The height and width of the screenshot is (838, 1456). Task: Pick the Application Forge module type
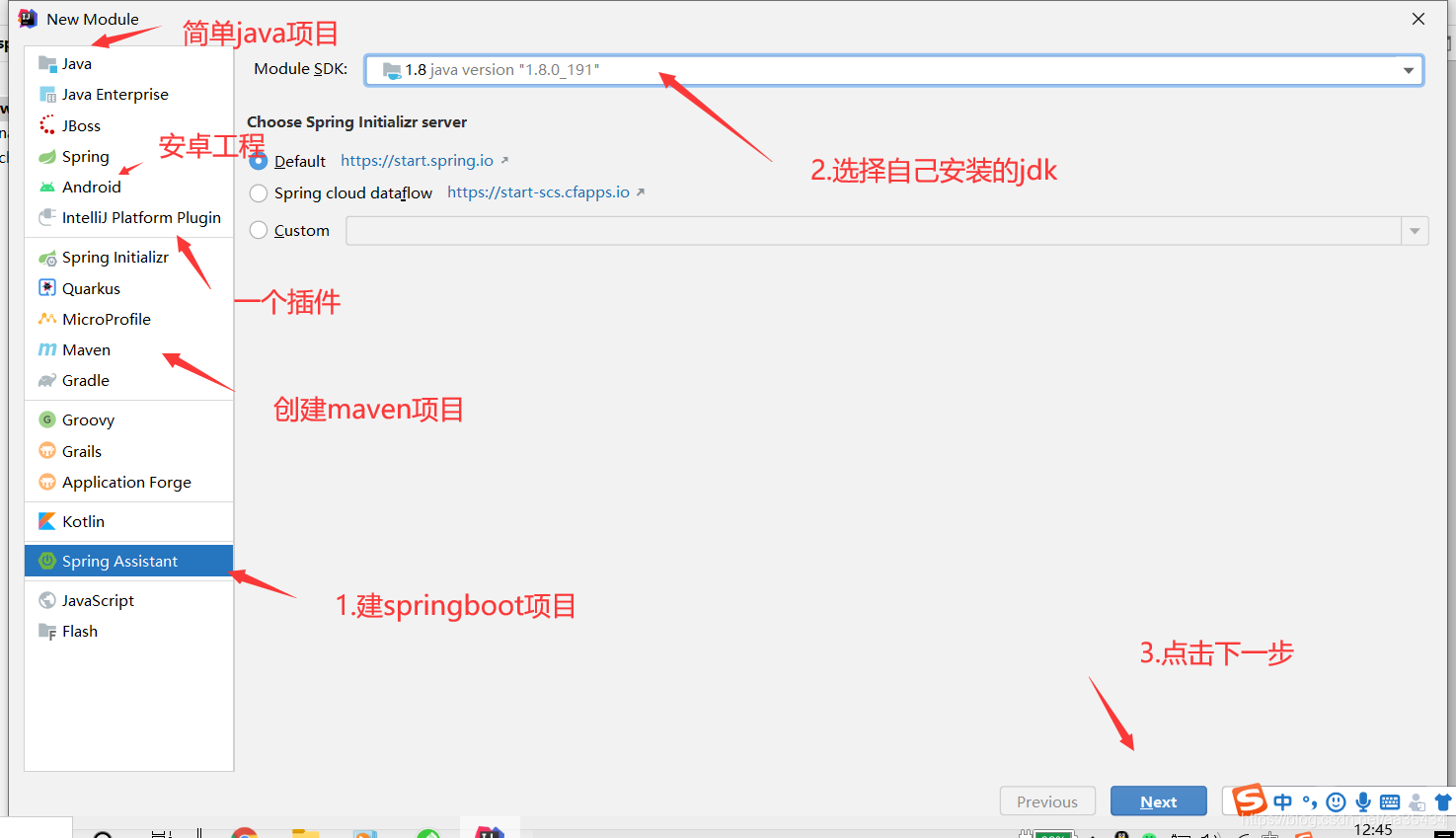128,482
